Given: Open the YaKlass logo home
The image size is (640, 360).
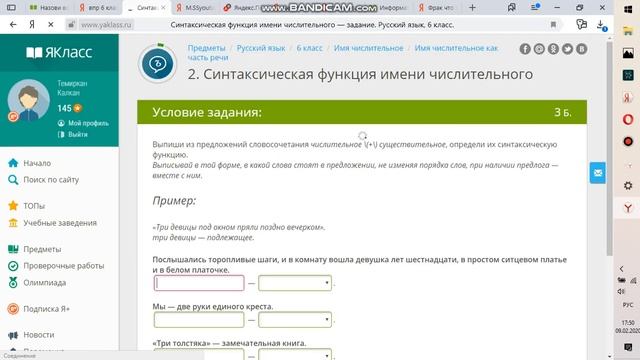Looking at the screenshot, I should [59, 52].
